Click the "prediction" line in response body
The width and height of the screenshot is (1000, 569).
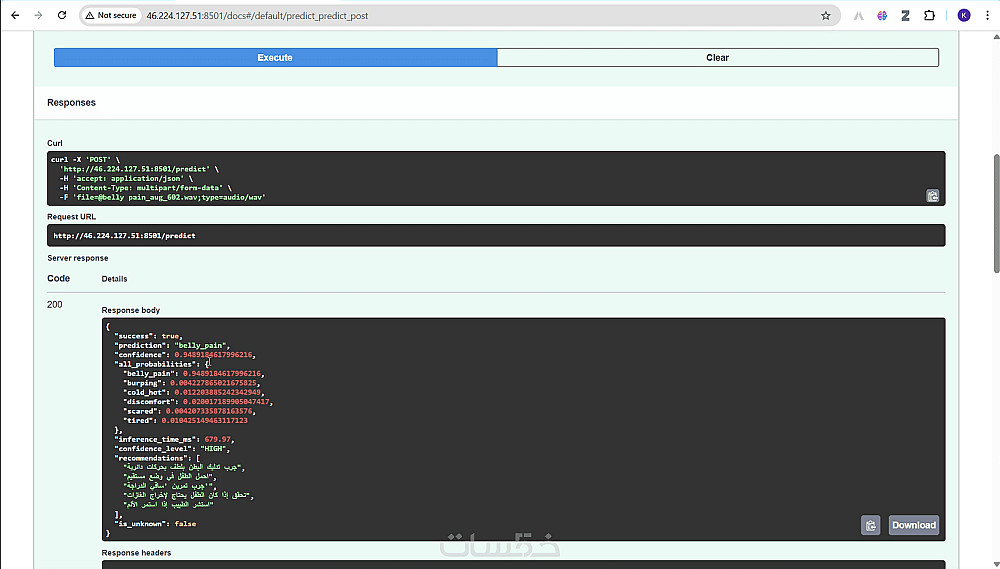(172, 345)
